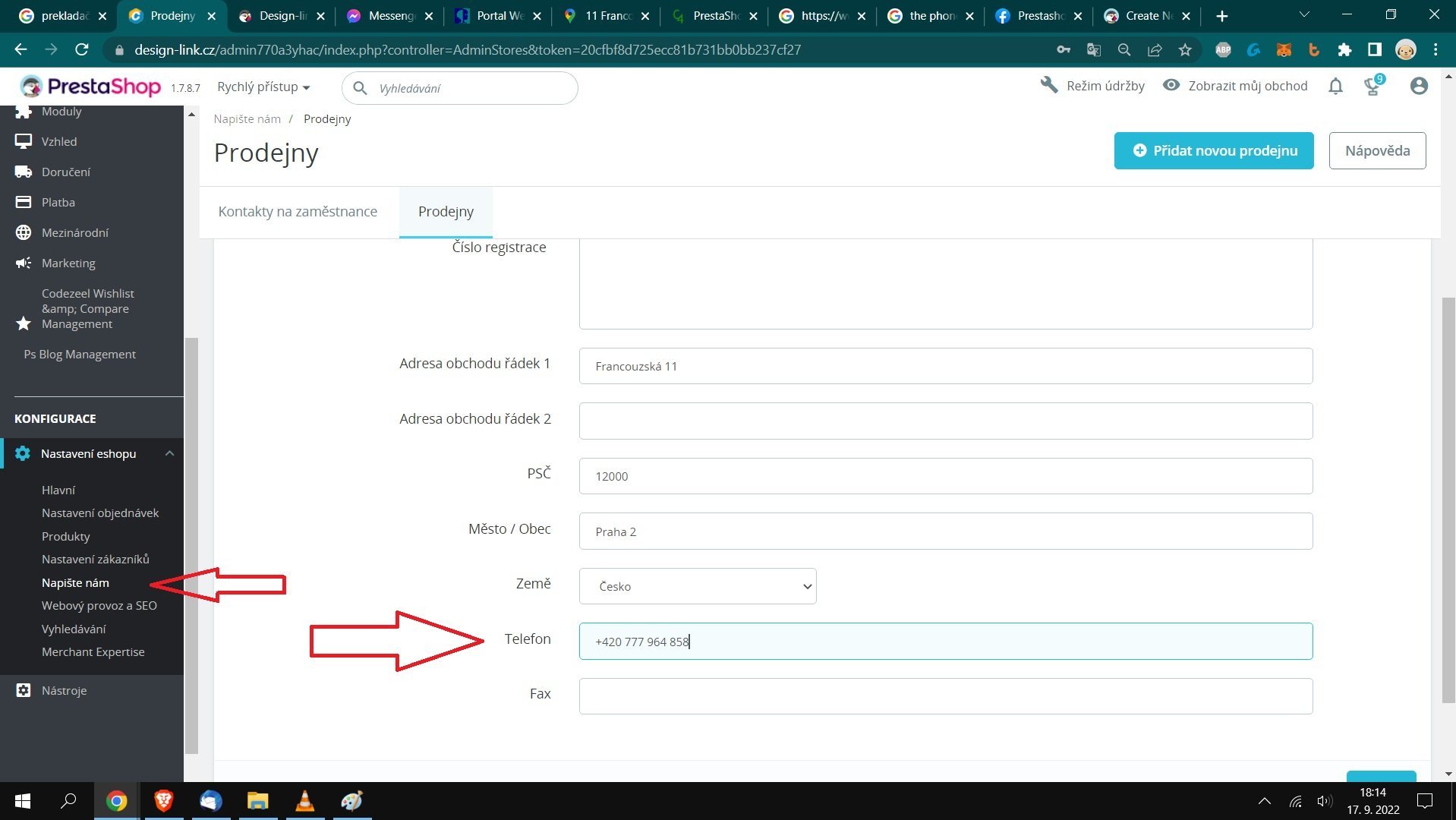Image resolution: width=1456 pixels, height=820 pixels.
Task: Click Přidat novou prodejnu button
Action: (1214, 150)
